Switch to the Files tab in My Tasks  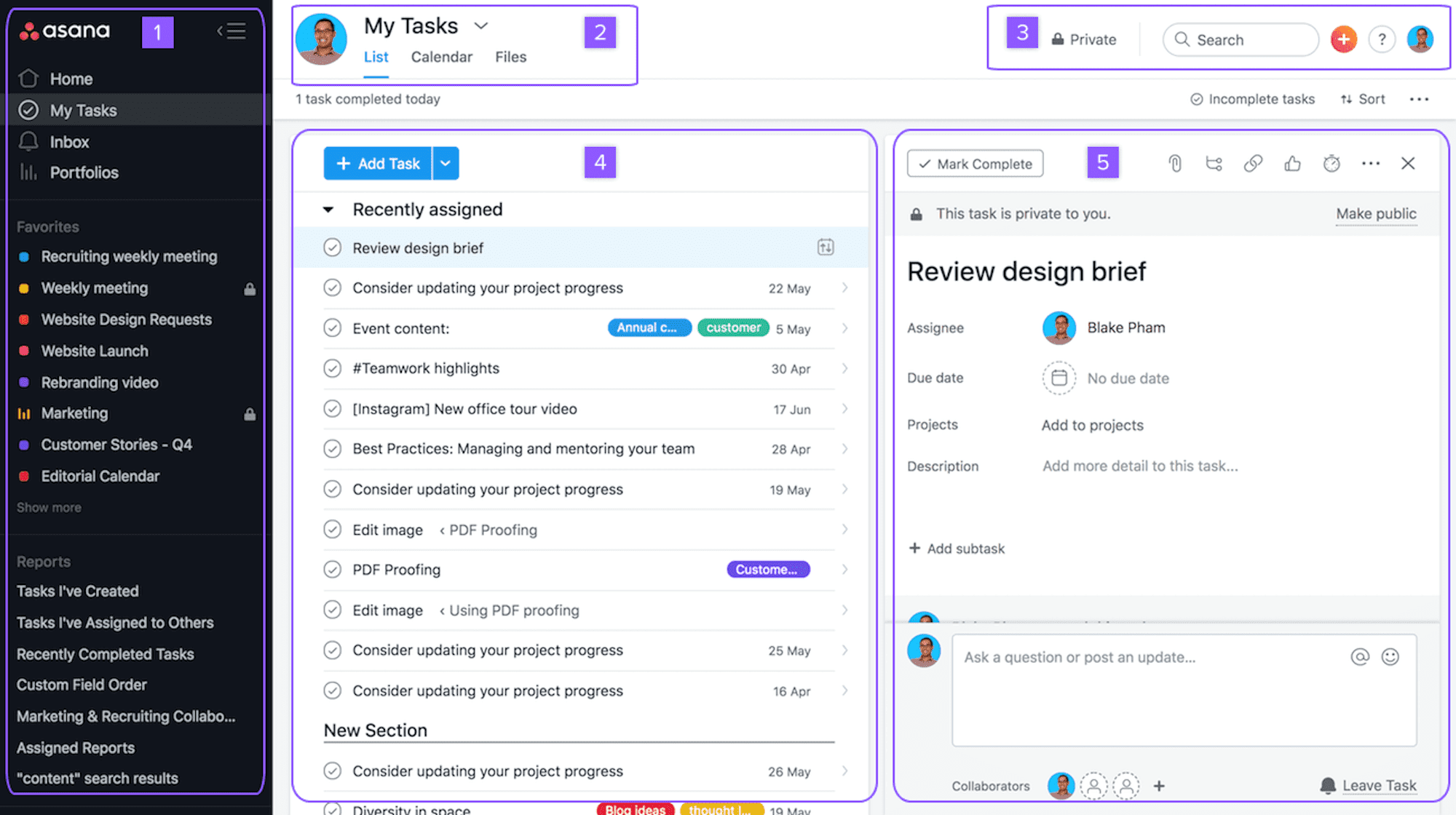510,56
